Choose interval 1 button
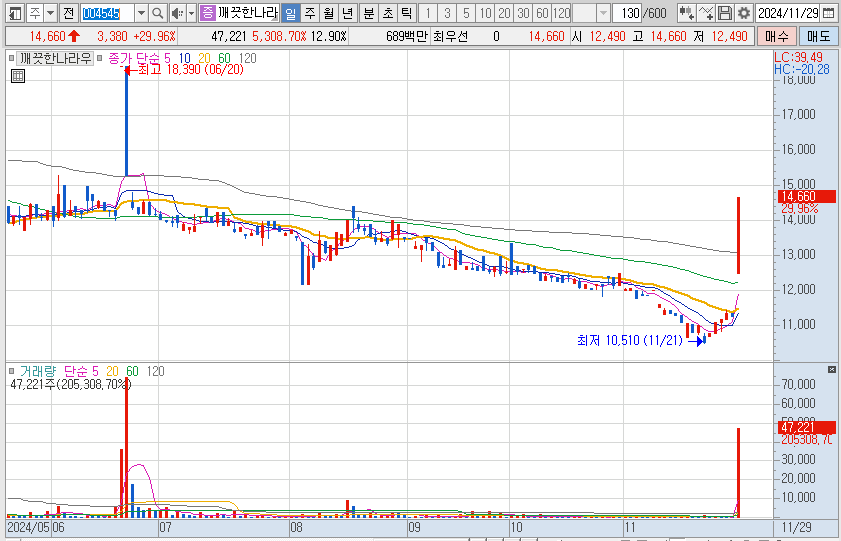Image resolution: width=841 pixels, height=541 pixels. coord(427,13)
